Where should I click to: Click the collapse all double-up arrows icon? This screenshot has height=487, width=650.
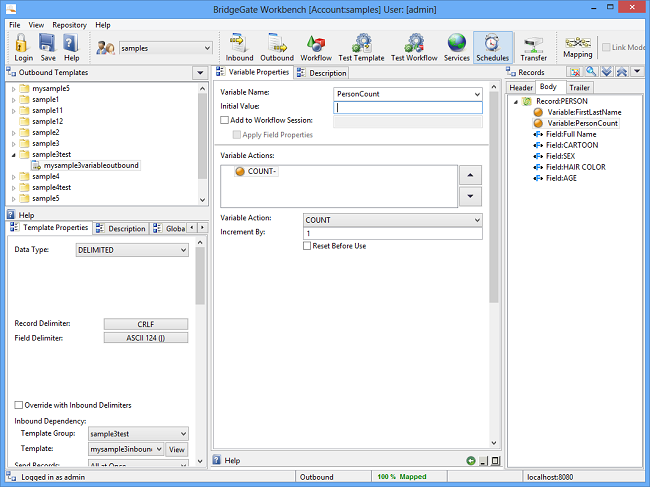(621, 72)
